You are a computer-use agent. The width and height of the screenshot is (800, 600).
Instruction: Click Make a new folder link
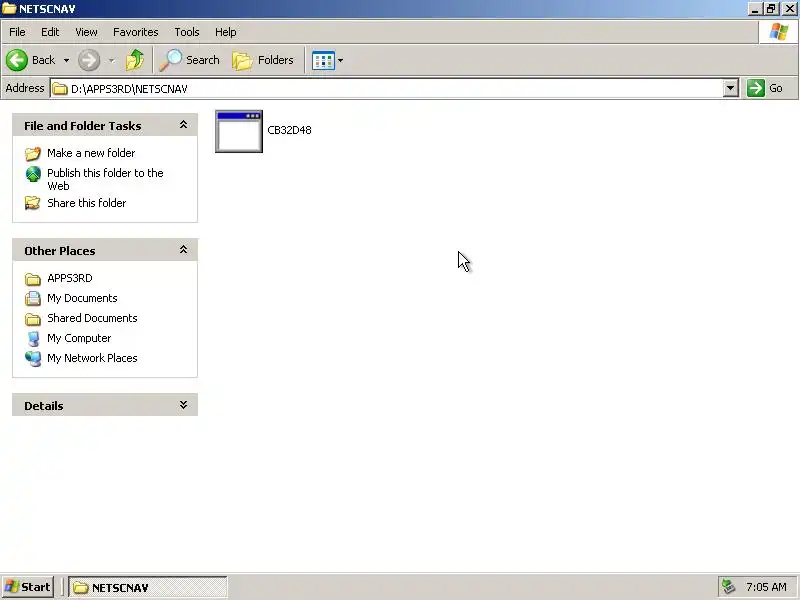point(91,153)
